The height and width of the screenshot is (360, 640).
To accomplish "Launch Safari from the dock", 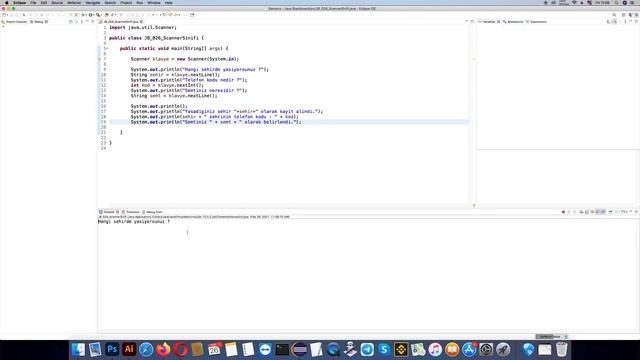I will [x=146, y=349].
